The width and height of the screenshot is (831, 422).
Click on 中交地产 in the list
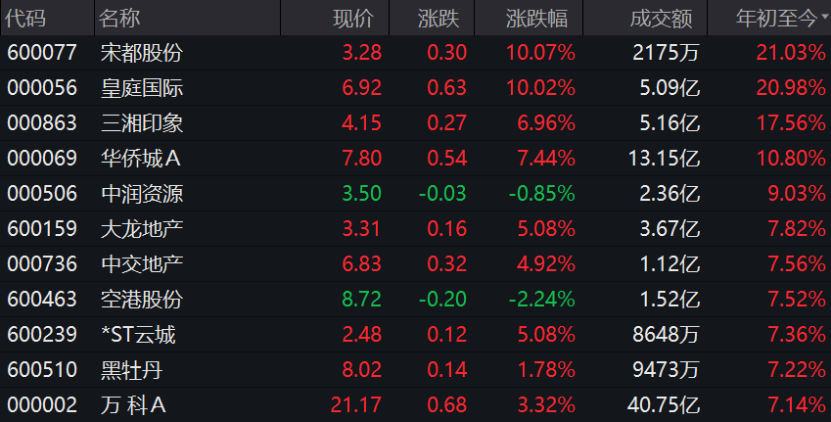pyautogui.click(x=142, y=264)
